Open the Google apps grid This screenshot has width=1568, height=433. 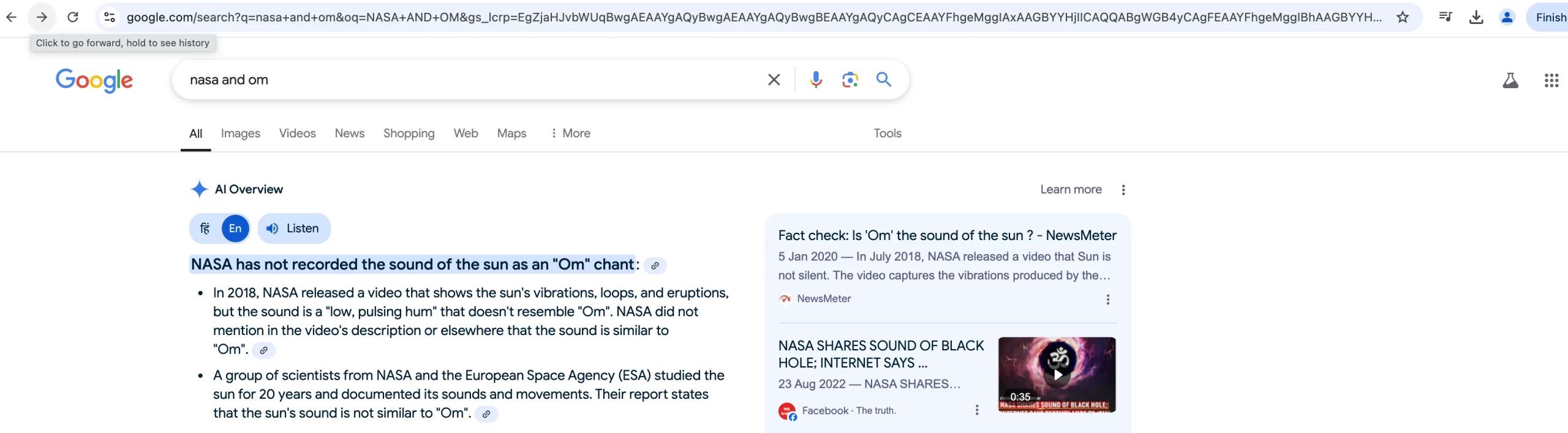coord(1551,80)
